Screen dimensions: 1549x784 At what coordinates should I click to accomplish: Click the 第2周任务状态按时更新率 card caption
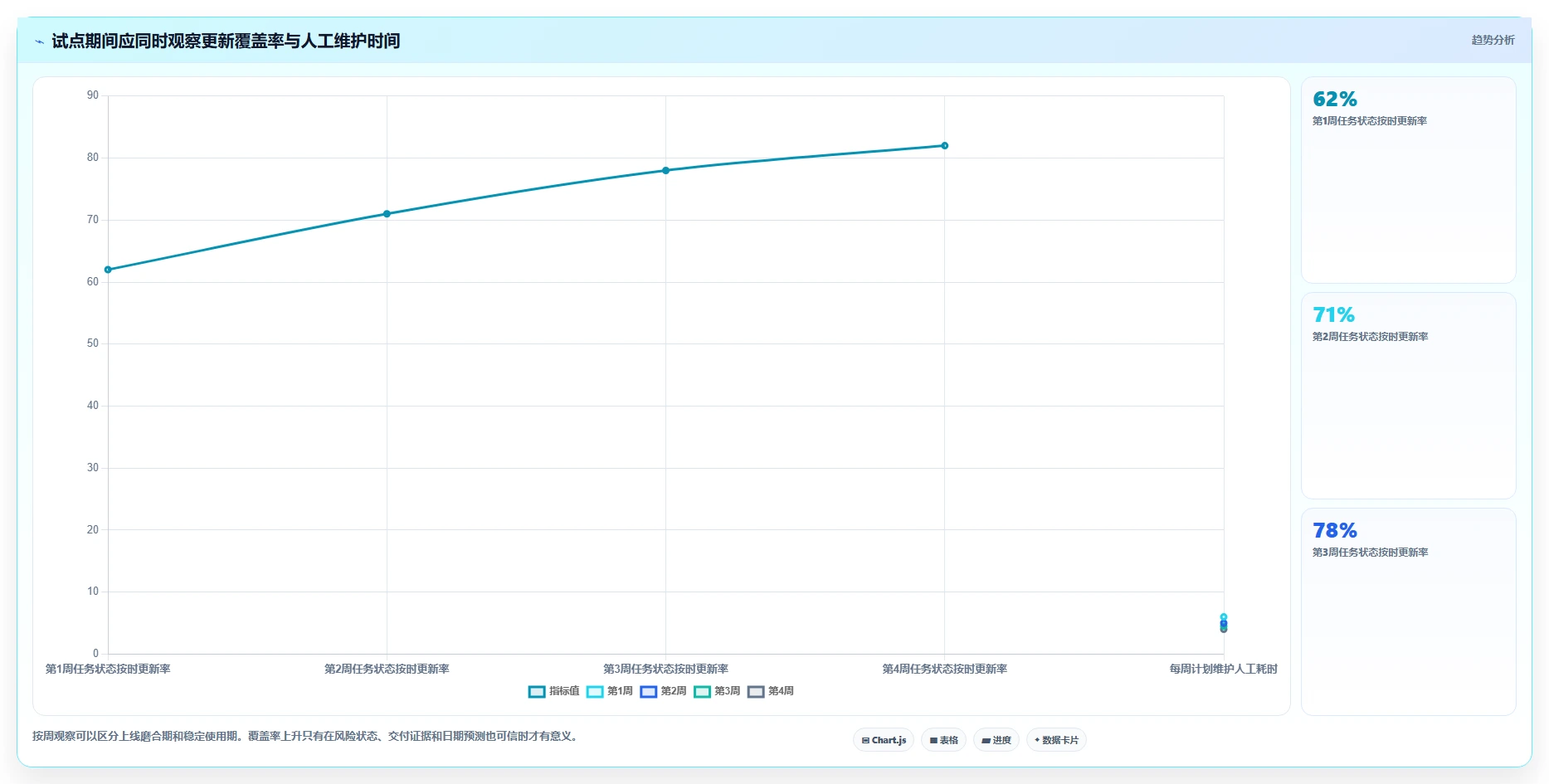[x=1370, y=337]
